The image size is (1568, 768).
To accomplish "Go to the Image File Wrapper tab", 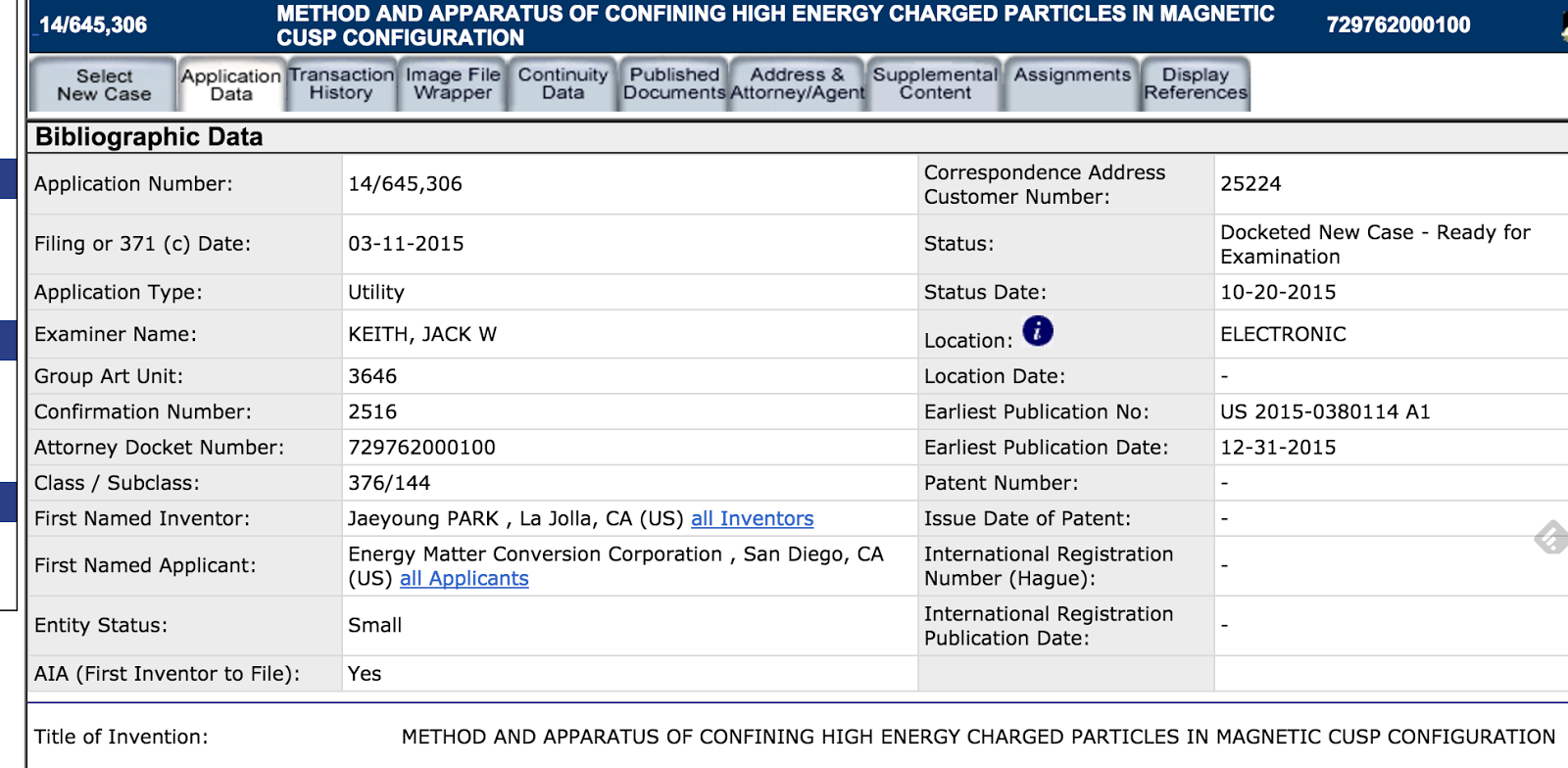I will 453,84.
